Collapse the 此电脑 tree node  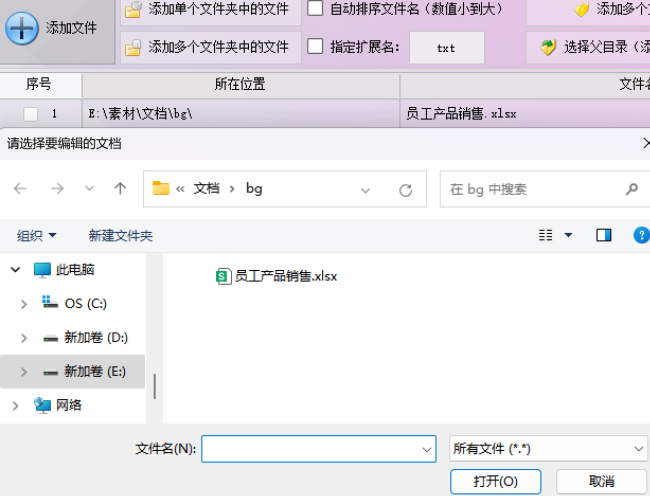pyautogui.click(x=15, y=270)
